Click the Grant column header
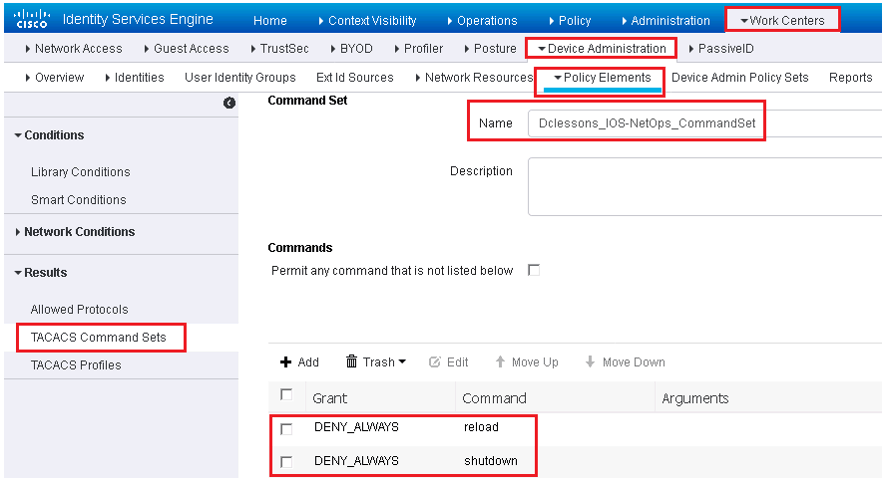The width and height of the screenshot is (885, 478). point(330,398)
